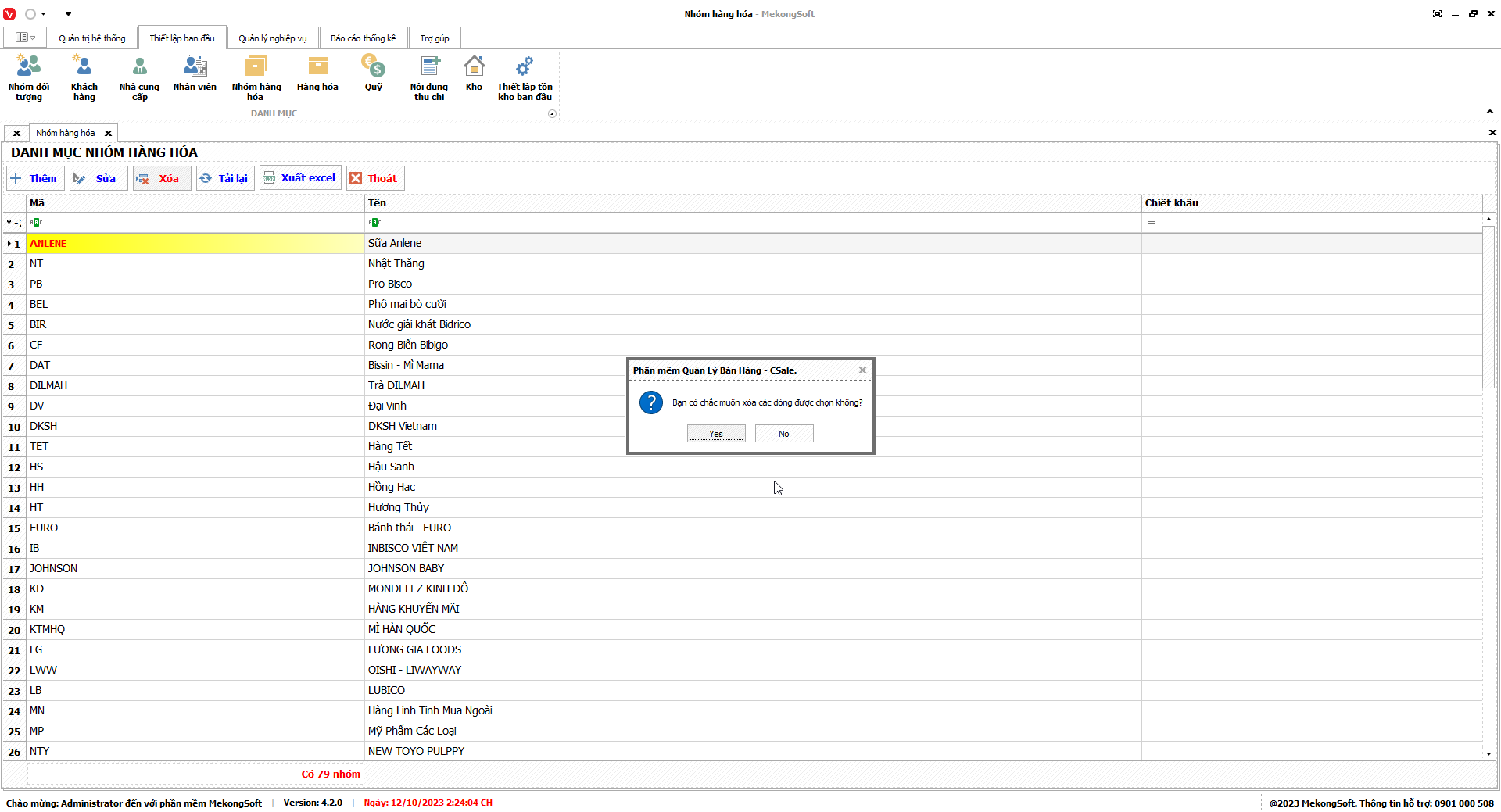The image size is (1501, 812).
Task: Close the Nhóm hàng hóa document tab
Action: (x=109, y=134)
